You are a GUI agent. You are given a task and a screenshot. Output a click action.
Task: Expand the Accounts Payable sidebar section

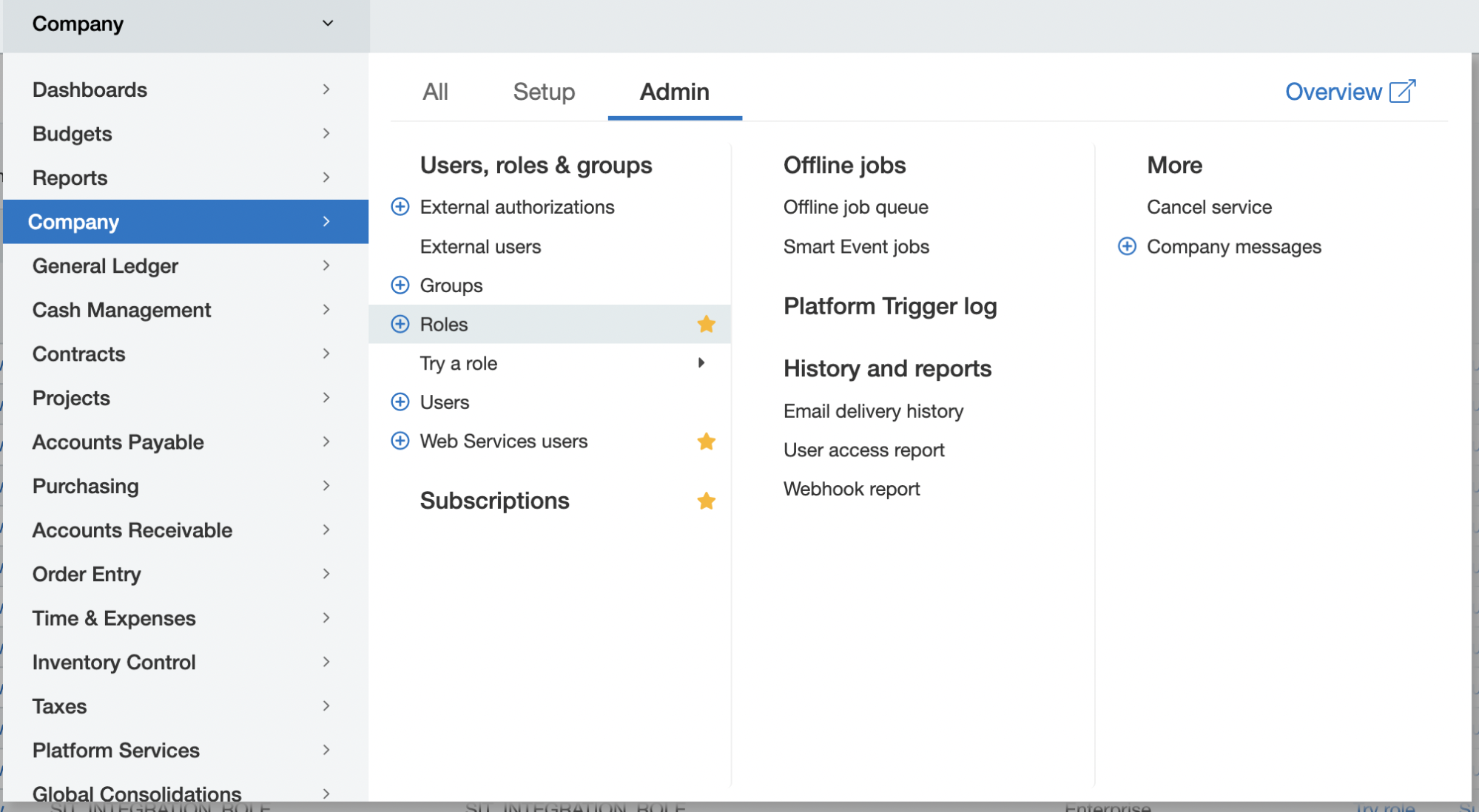pos(326,441)
